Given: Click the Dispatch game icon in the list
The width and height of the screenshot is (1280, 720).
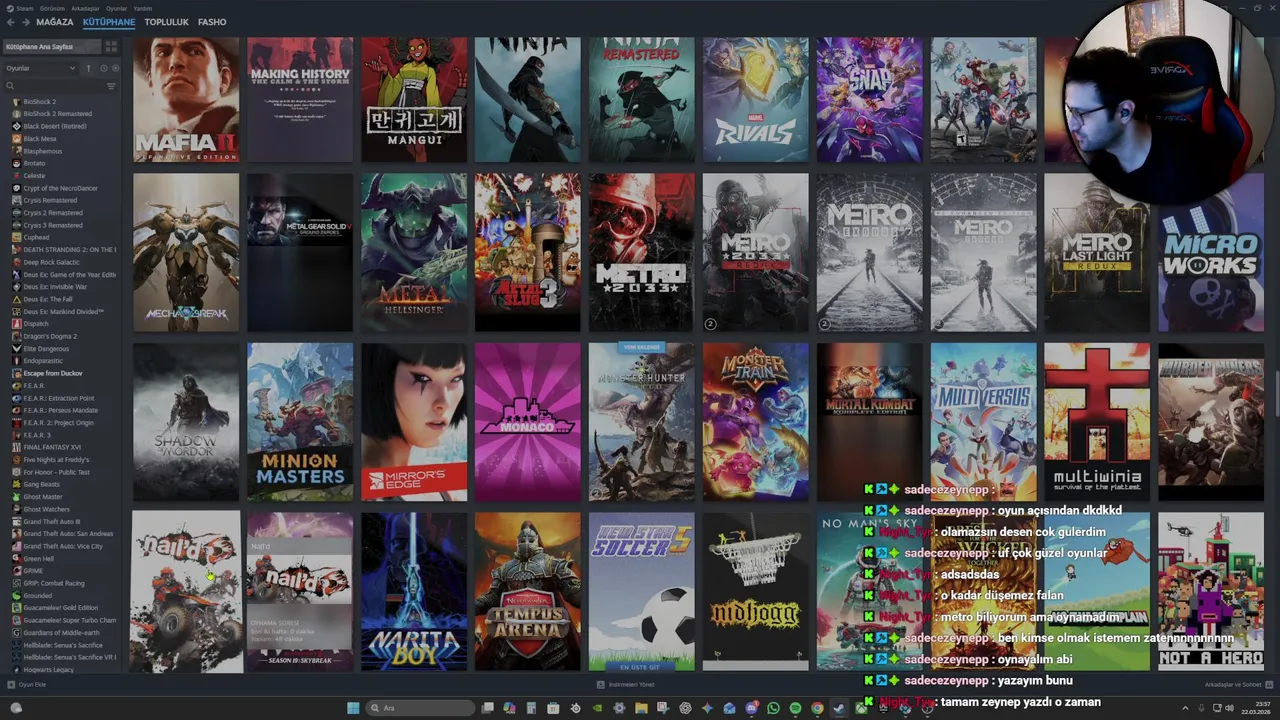Looking at the screenshot, I should point(16,324).
